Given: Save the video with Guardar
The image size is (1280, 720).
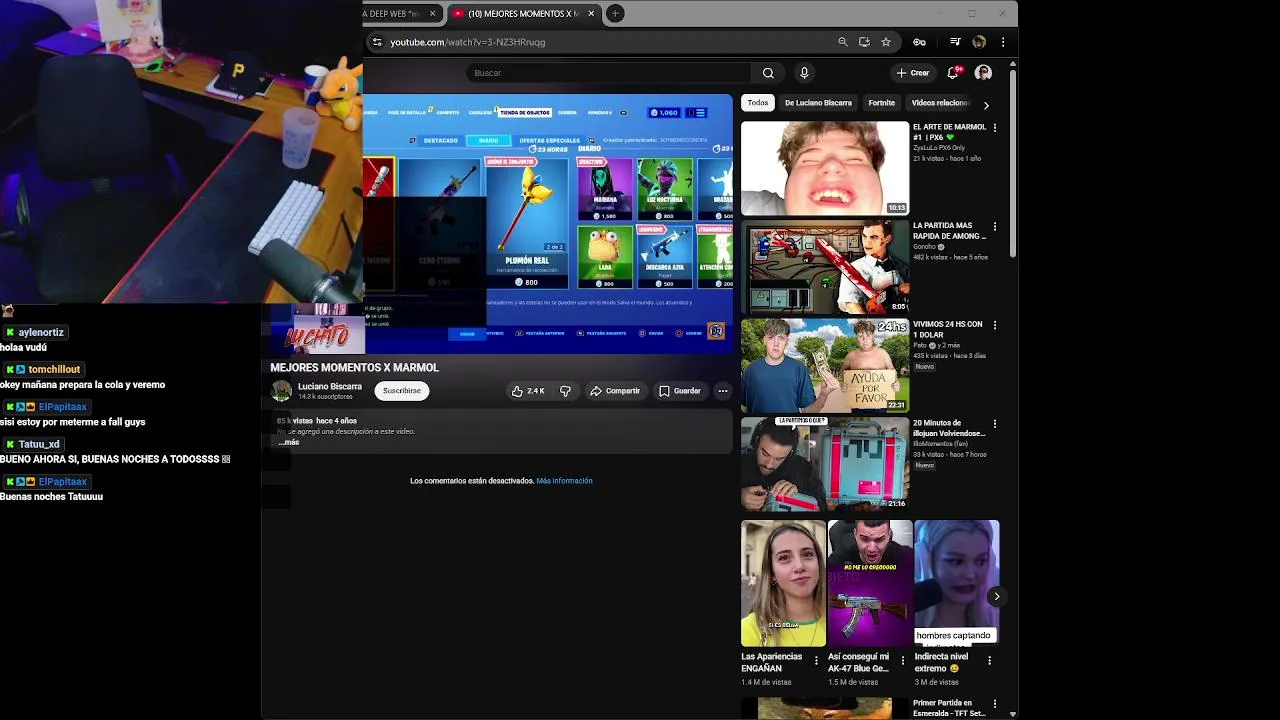Looking at the screenshot, I should (680, 391).
